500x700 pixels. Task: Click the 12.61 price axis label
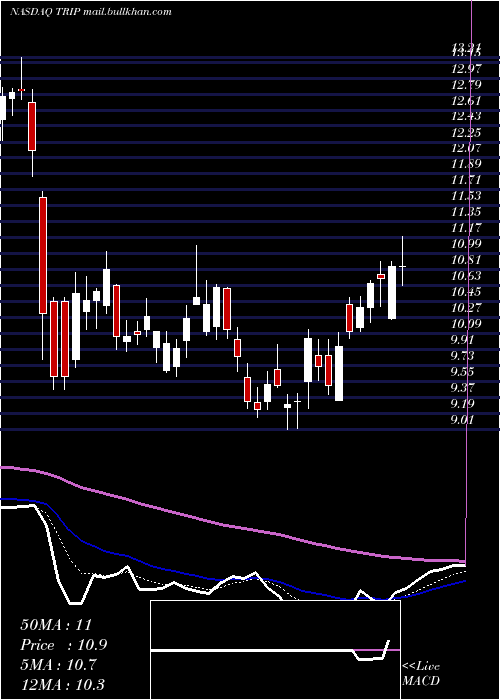(467, 101)
